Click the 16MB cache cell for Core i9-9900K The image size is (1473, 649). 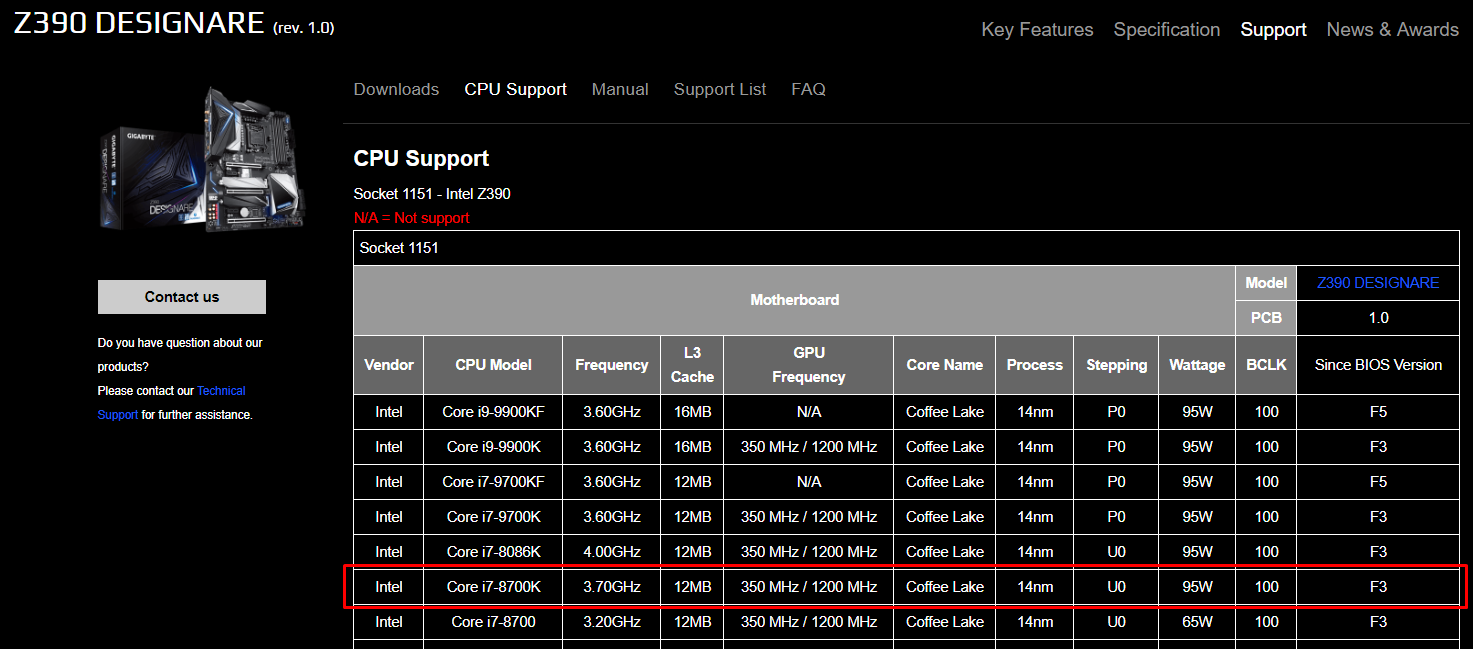(x=692, y=447)
